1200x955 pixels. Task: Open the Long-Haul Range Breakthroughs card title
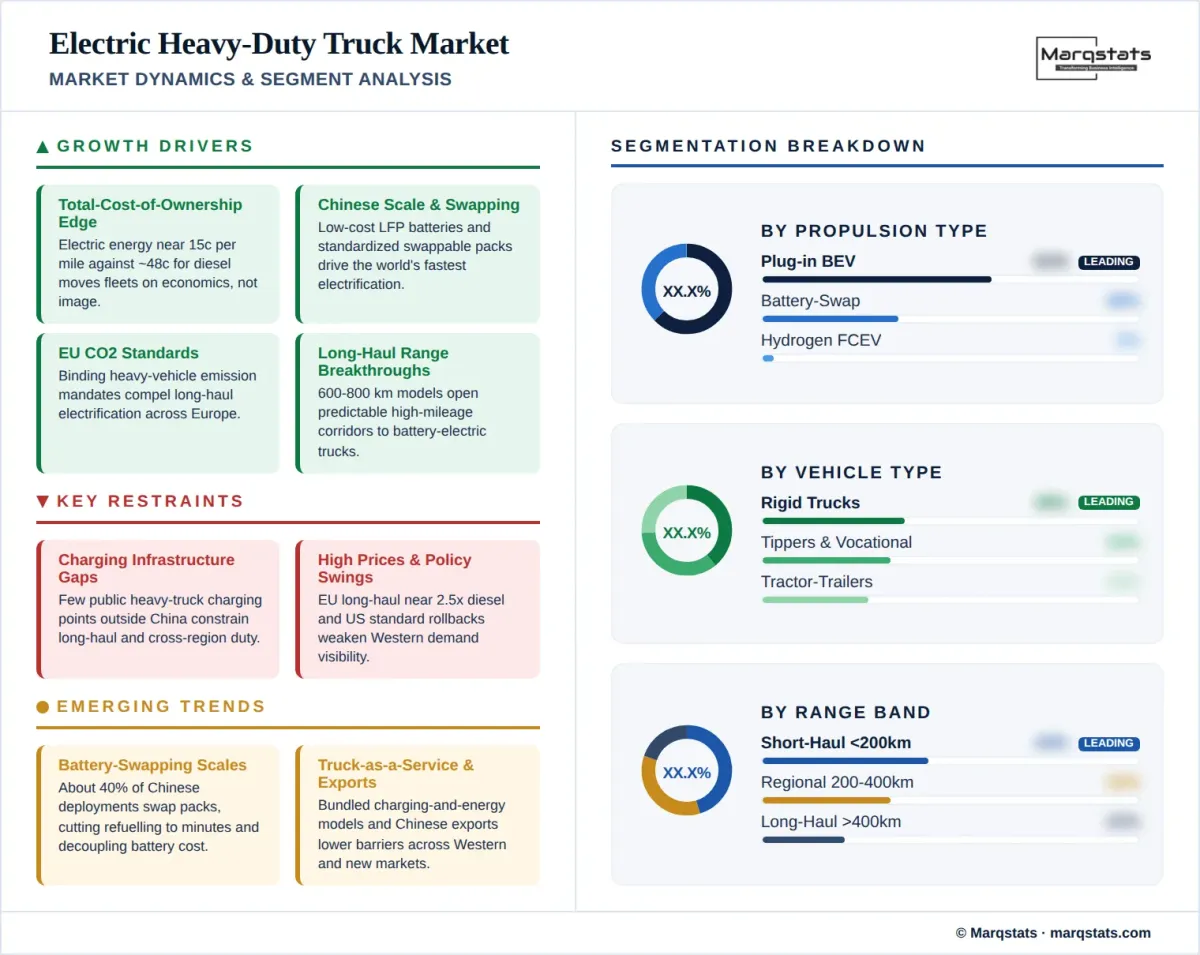(x=383, y=362)
